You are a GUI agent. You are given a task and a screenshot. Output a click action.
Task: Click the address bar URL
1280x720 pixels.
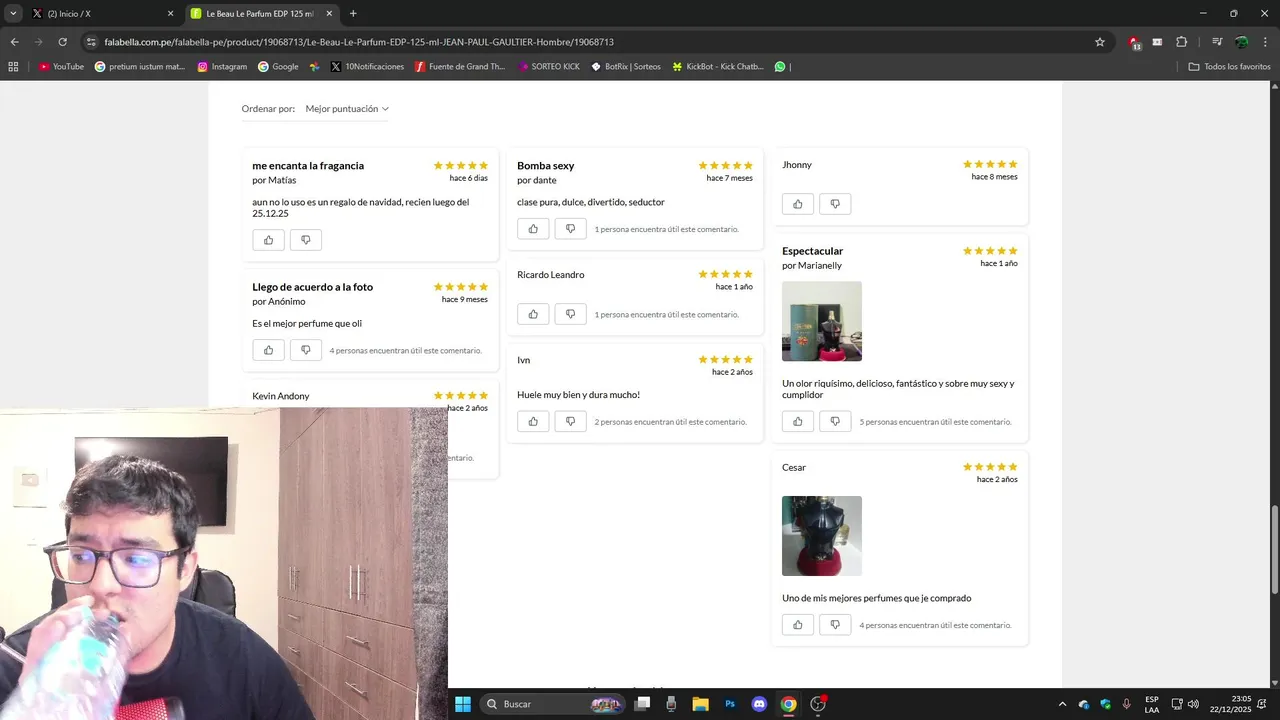359,42
